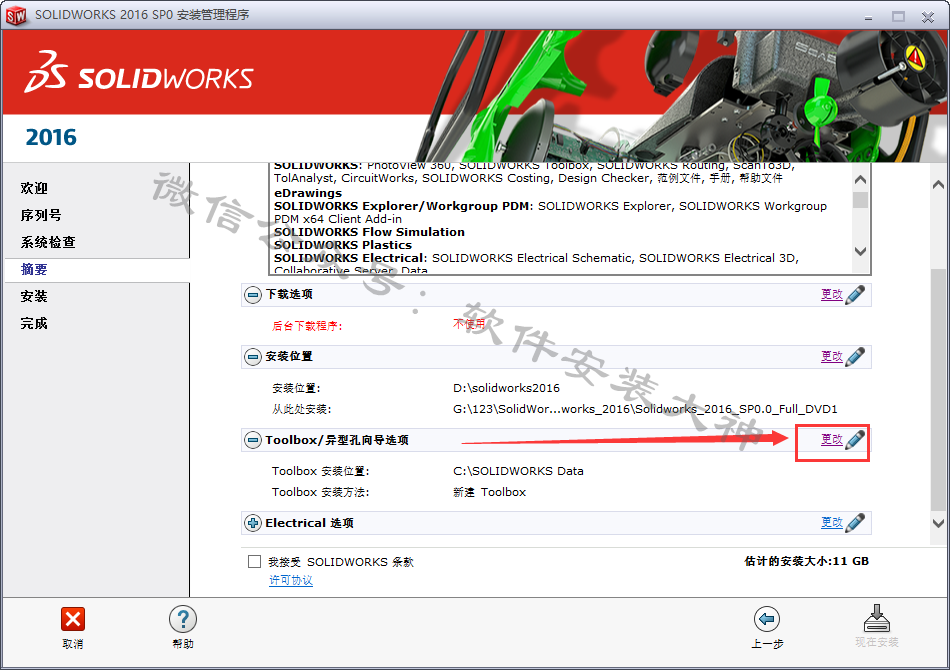Collapse the 下载选项 section
The height and width of the screenshot is (670, 950).
point(253,295)
